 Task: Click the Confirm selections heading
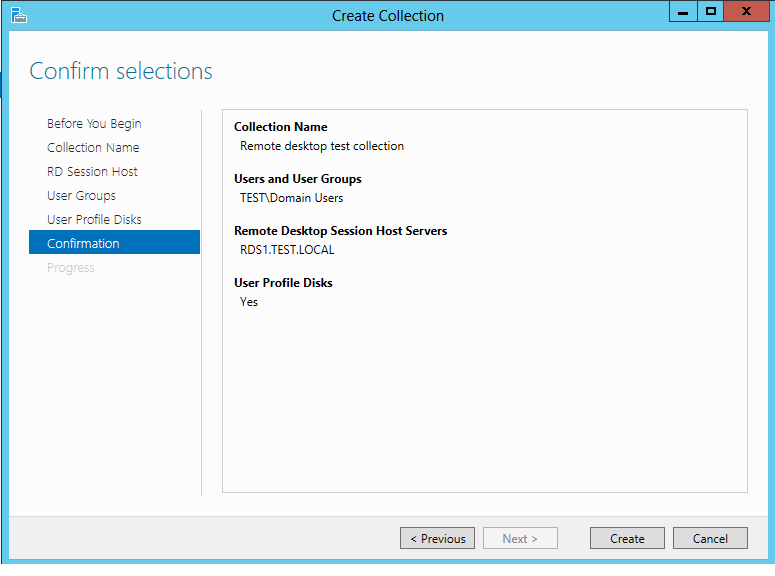(121, 71)
